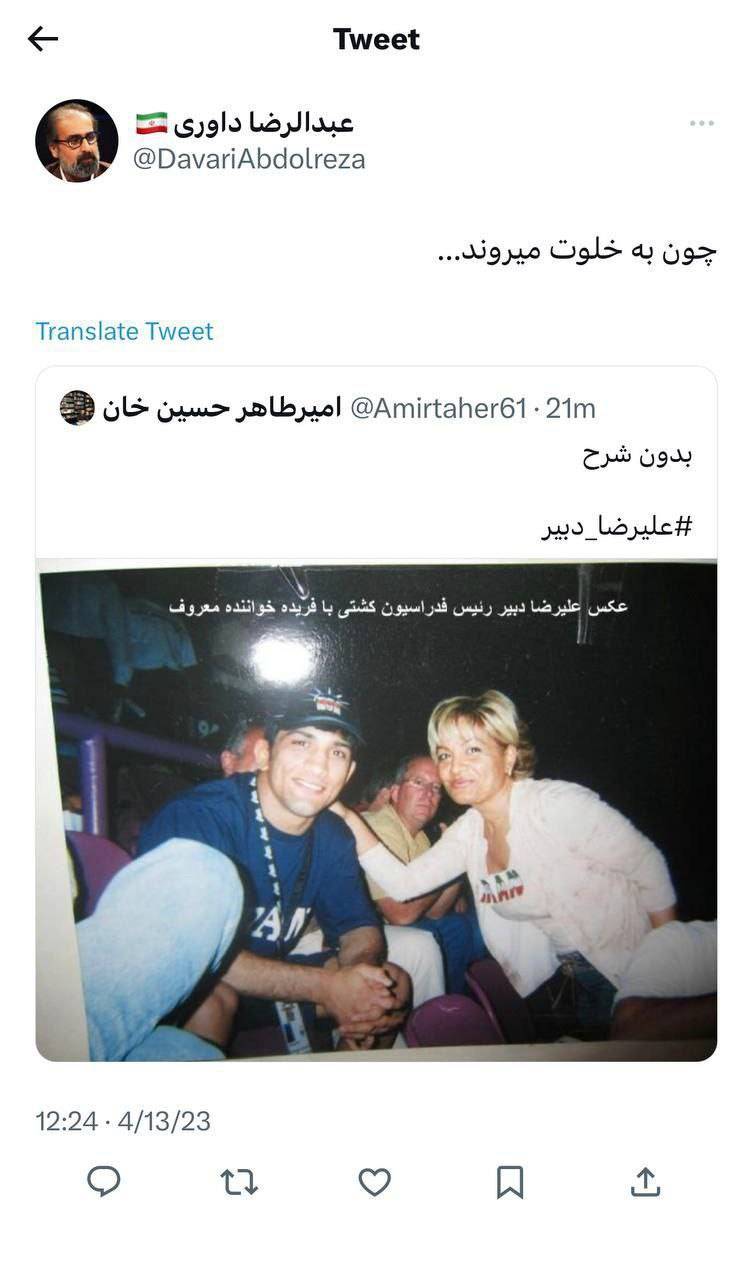
Task: Open the tweet author's profile picture
Action: tap(77, 140)
